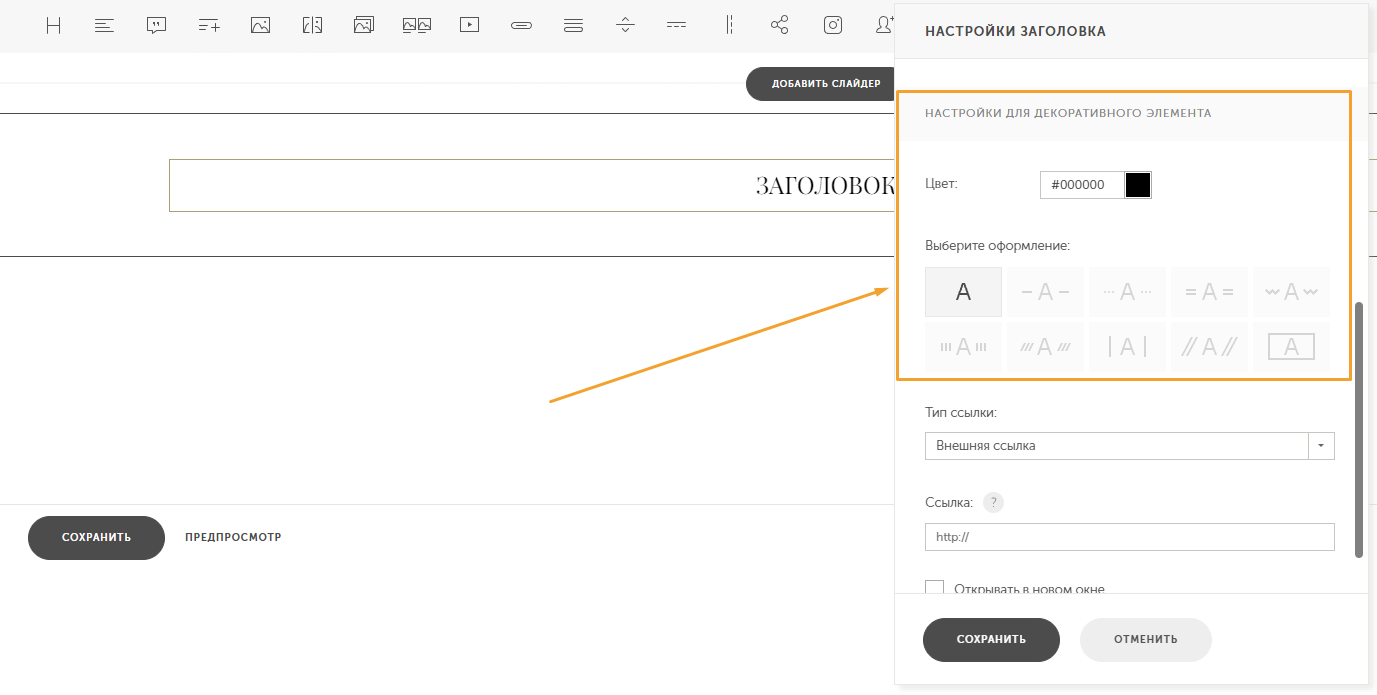Choose plain 'A' decoration without ornaments
The height and width of the screenshot is (695, 1377).
pos(963,292)
